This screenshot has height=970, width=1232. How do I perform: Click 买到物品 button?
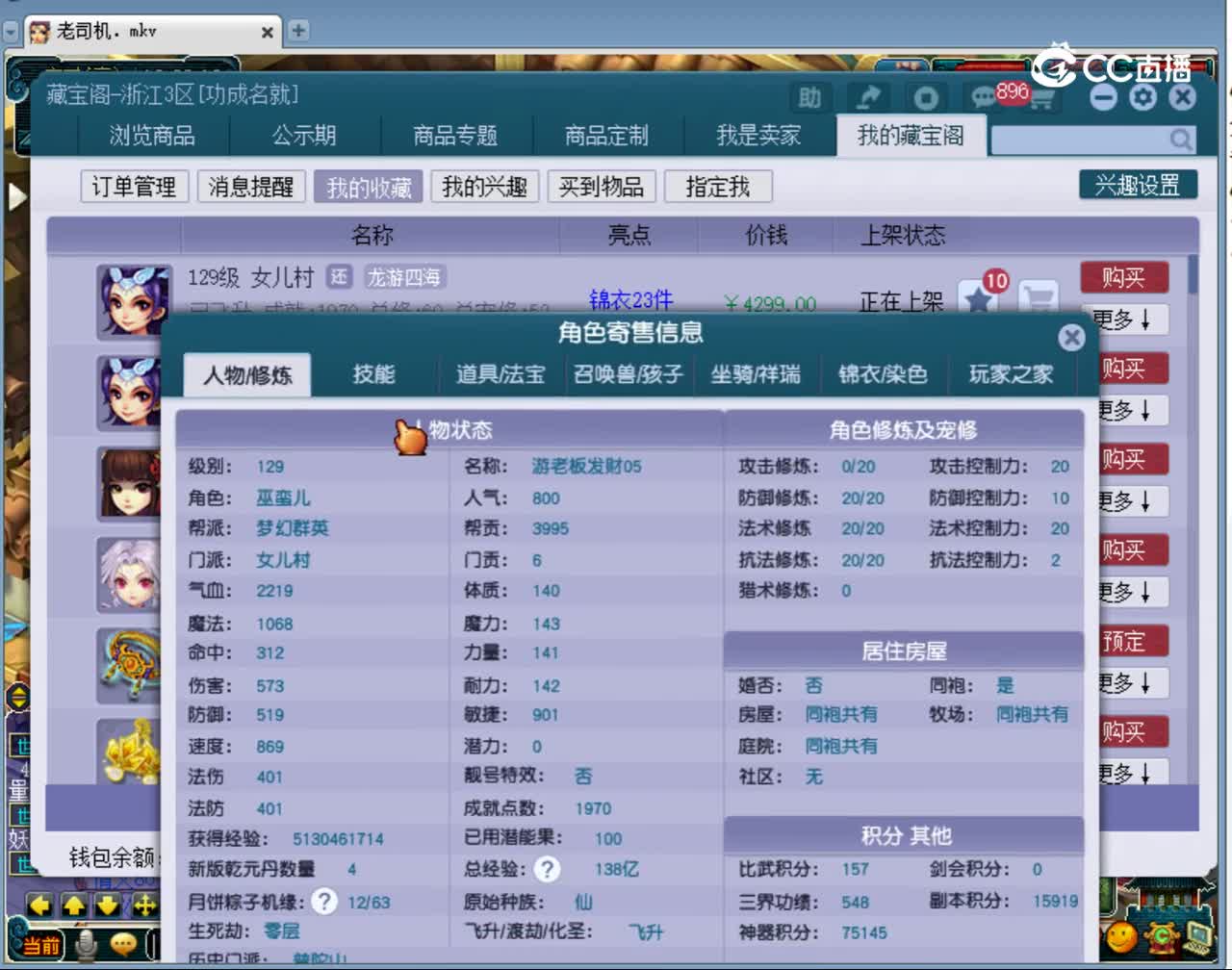coord(602,187)
